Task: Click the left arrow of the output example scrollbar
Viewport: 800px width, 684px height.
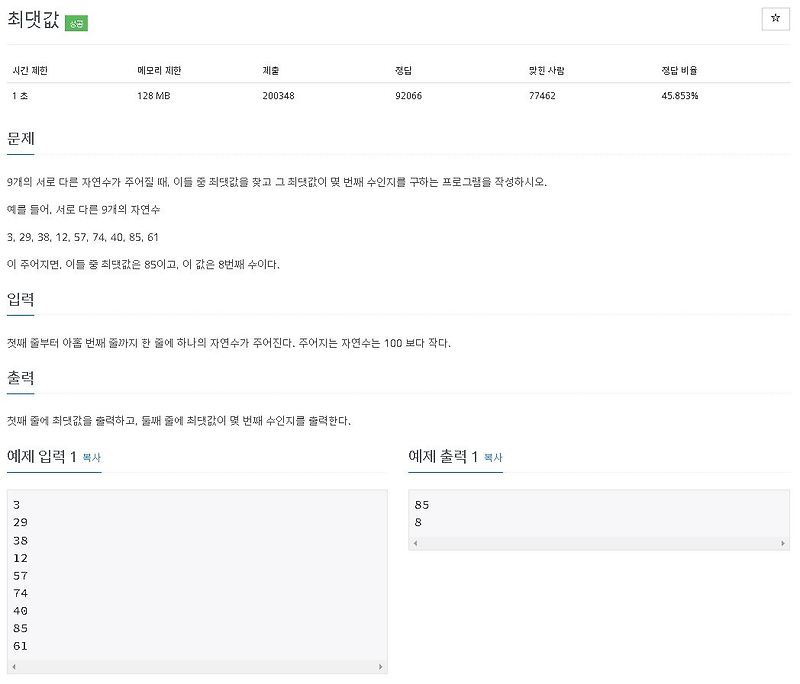Action: [x=413, y=542]
